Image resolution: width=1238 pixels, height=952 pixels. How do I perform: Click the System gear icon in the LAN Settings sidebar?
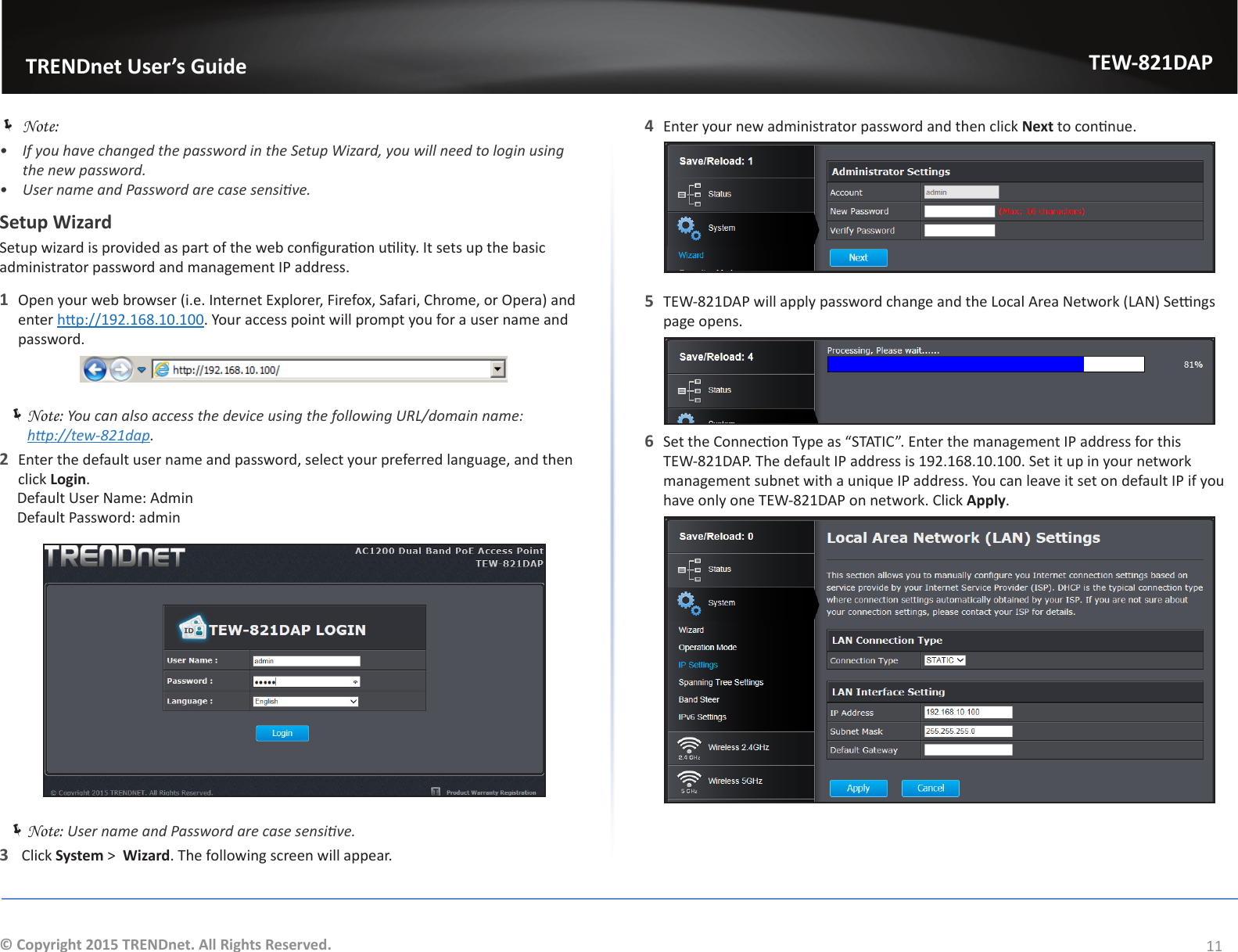[x=689, y=602]
